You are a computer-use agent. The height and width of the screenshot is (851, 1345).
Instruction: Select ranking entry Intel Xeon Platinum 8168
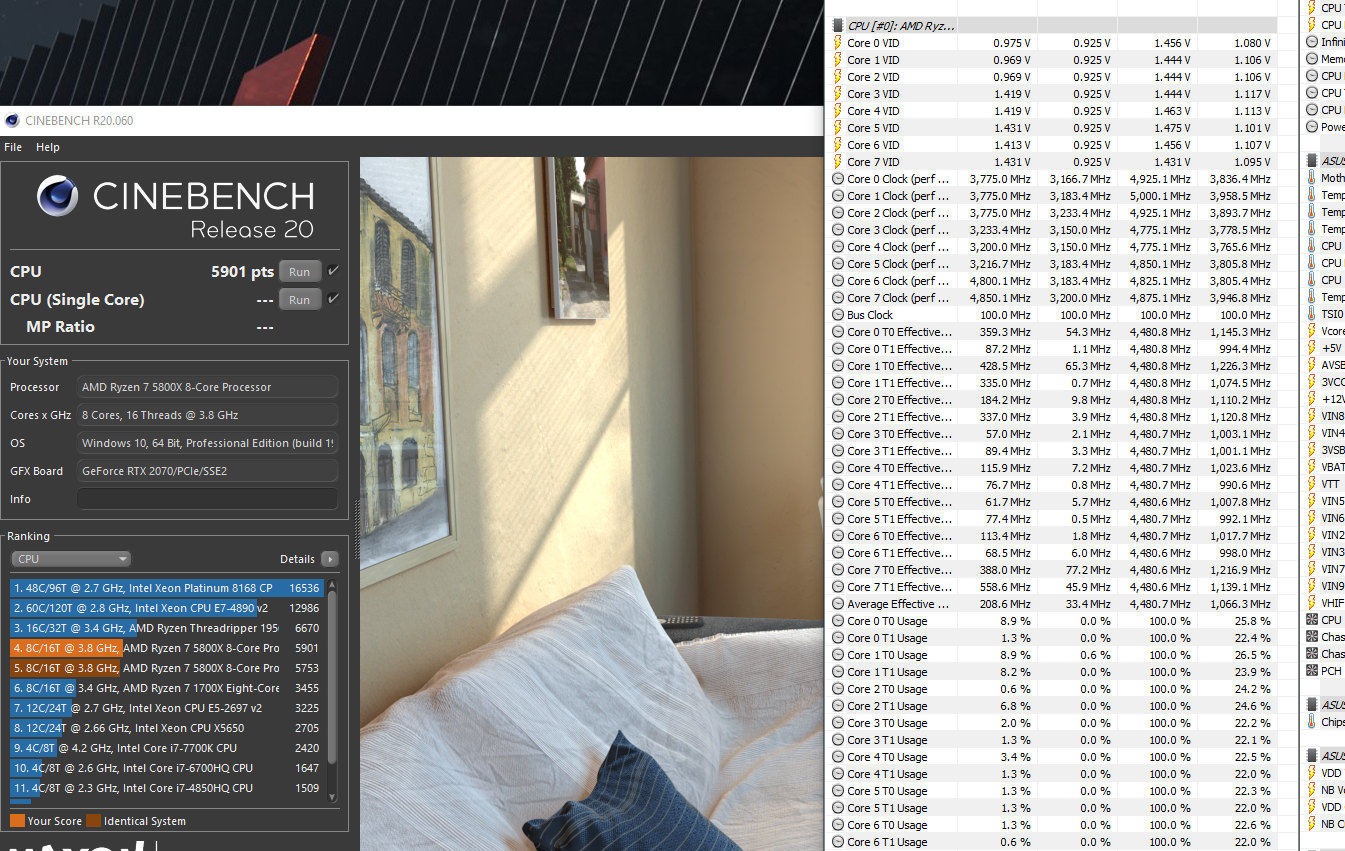[x=167, y=588]
